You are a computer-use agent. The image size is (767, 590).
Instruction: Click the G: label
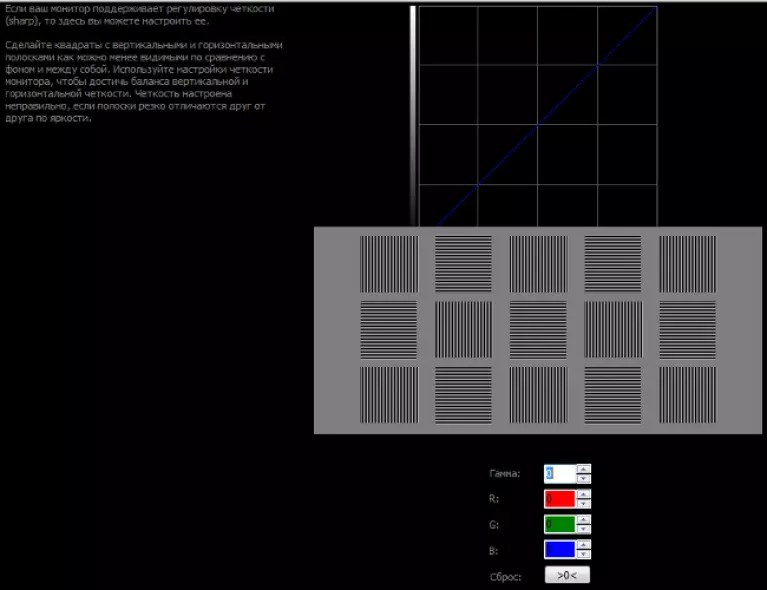[494, 524]
